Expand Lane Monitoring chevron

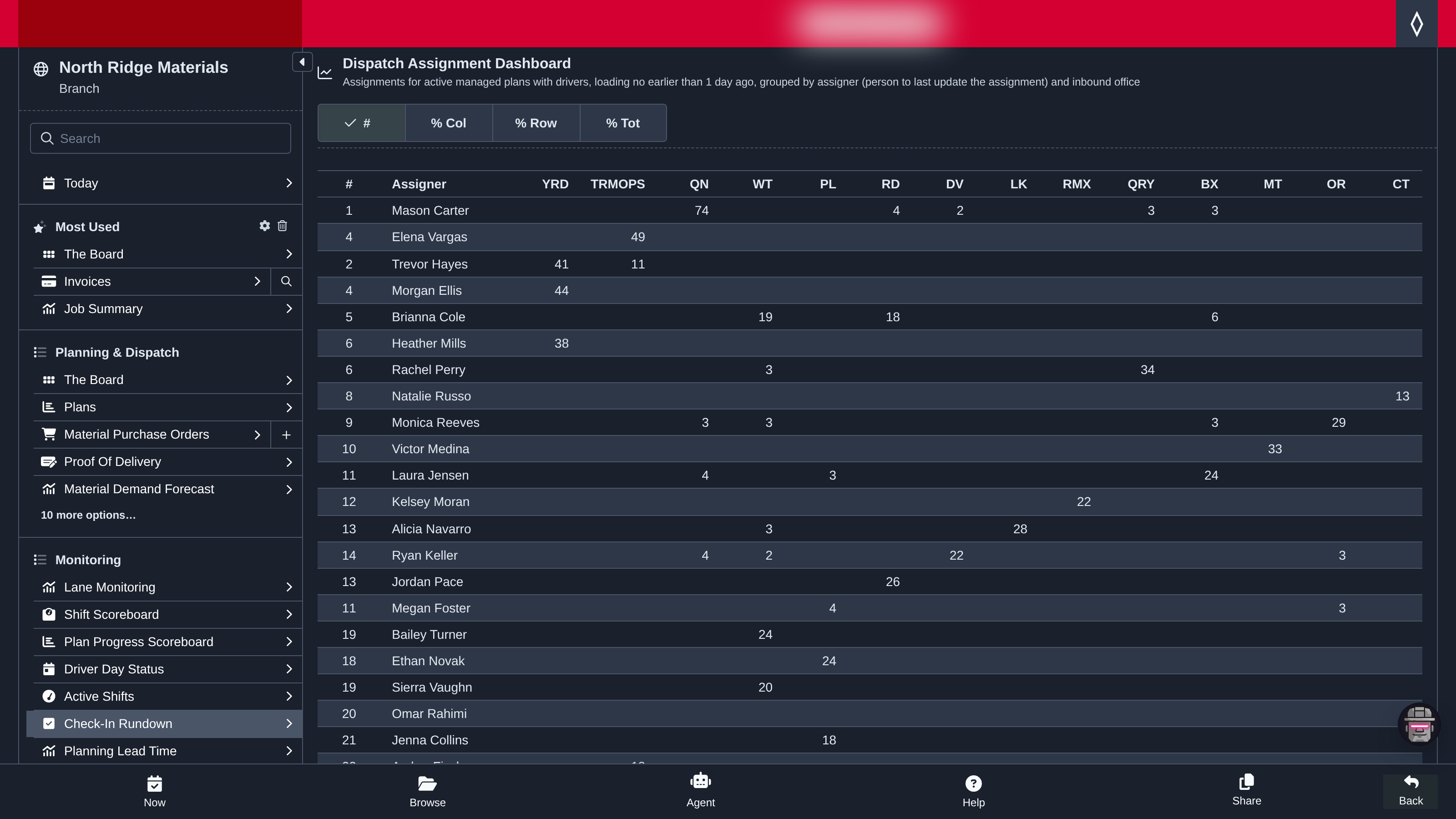(289, 587)
